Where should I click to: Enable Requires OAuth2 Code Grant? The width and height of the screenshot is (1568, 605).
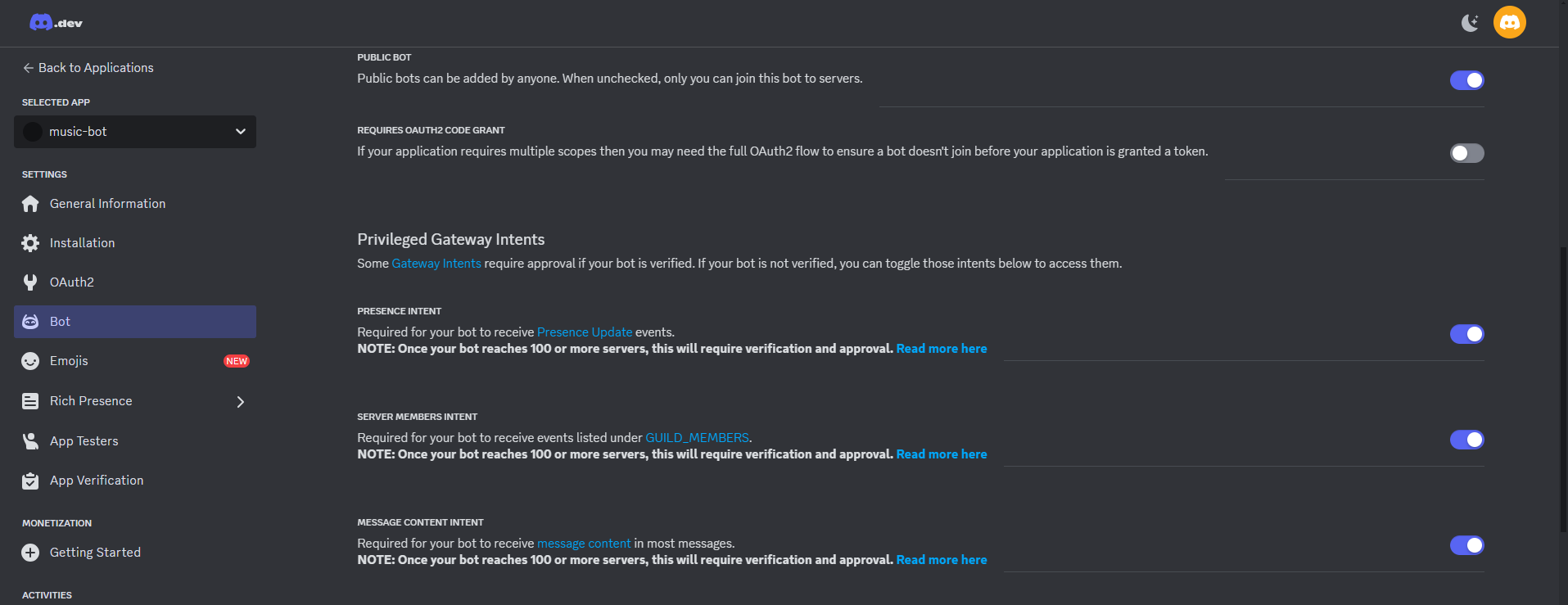point(1466,153)
